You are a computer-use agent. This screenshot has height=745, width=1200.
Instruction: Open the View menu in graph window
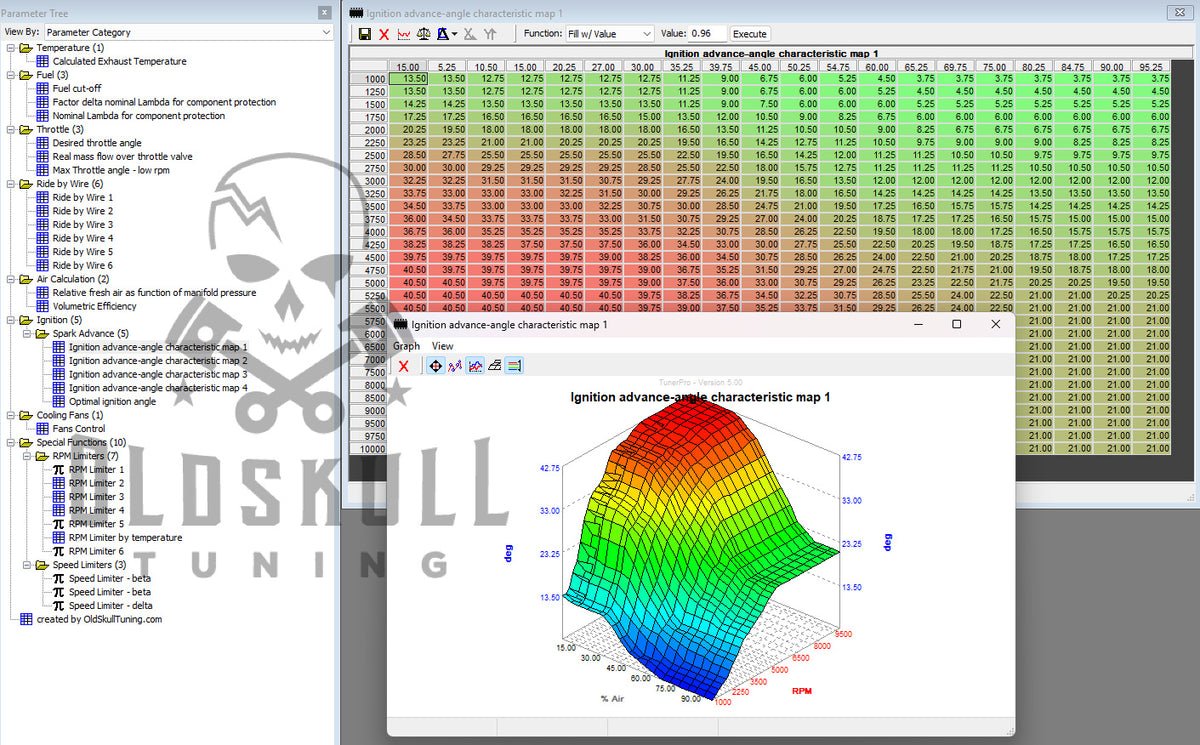click(442, 346)
